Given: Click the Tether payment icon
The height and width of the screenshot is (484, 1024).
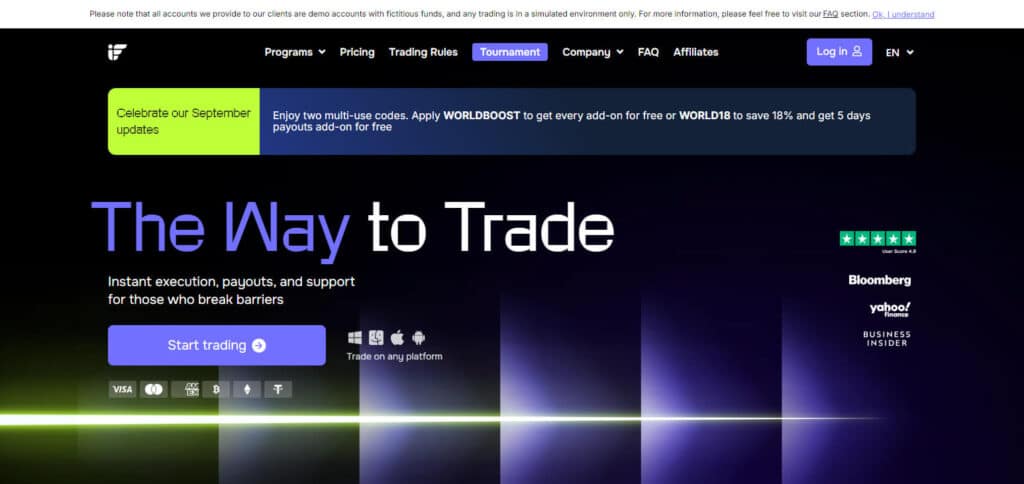Looking at the screenshot, I should tap(278, 390).
